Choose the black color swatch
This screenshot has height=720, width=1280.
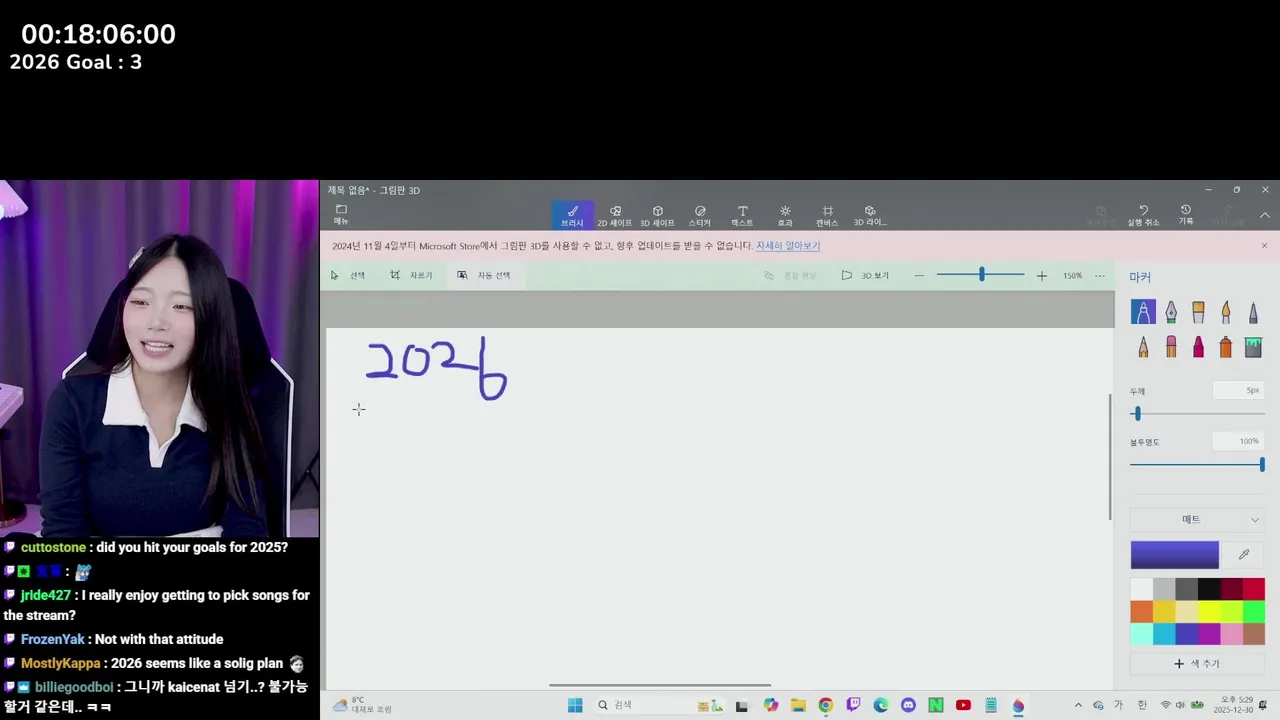(x=1209, y=589)
